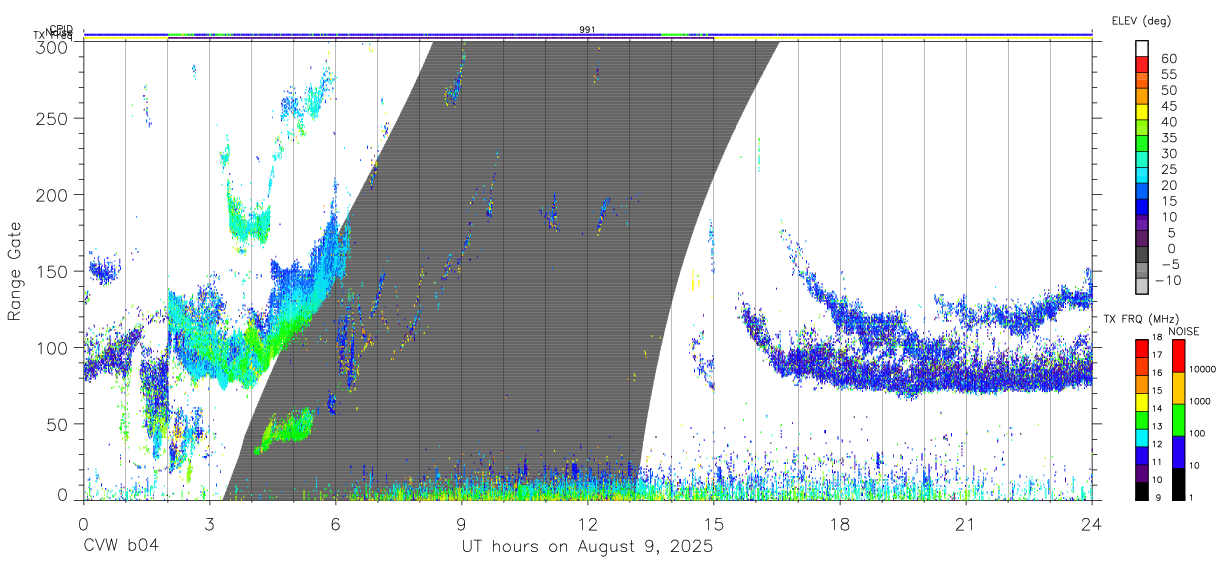Click the y-axis tick label "150"

coord(51,271)
